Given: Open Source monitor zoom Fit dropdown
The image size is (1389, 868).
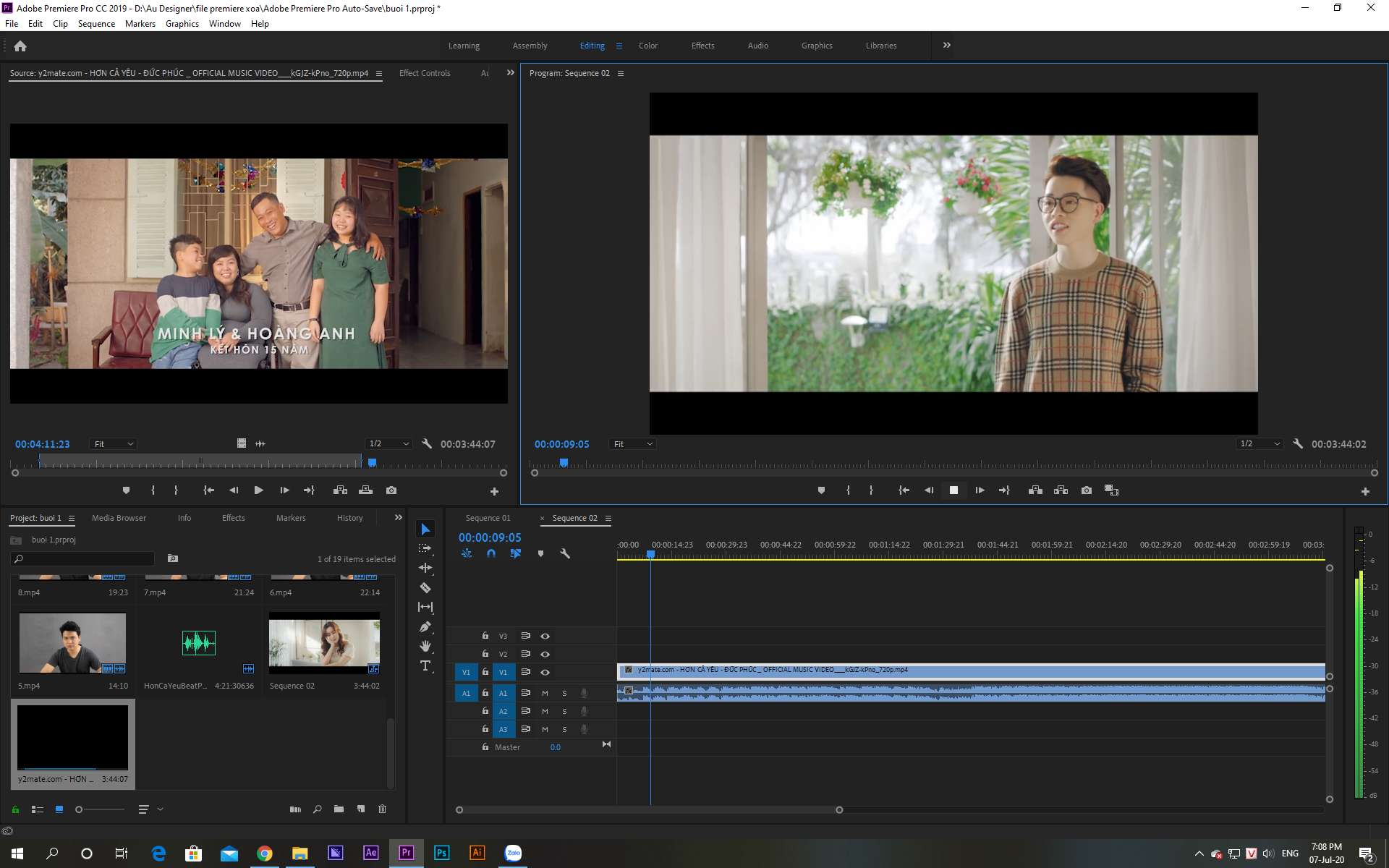Looking at the screenshot, I should [114, 444].
